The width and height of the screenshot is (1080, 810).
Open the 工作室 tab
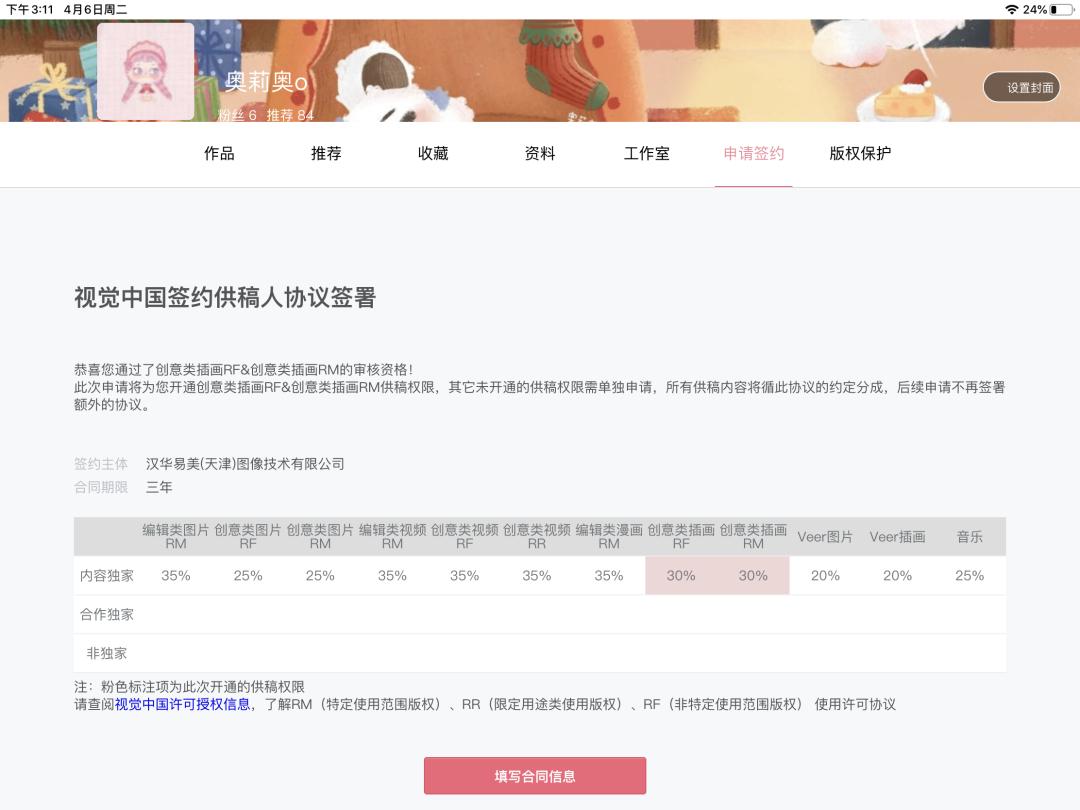[645, 154]
